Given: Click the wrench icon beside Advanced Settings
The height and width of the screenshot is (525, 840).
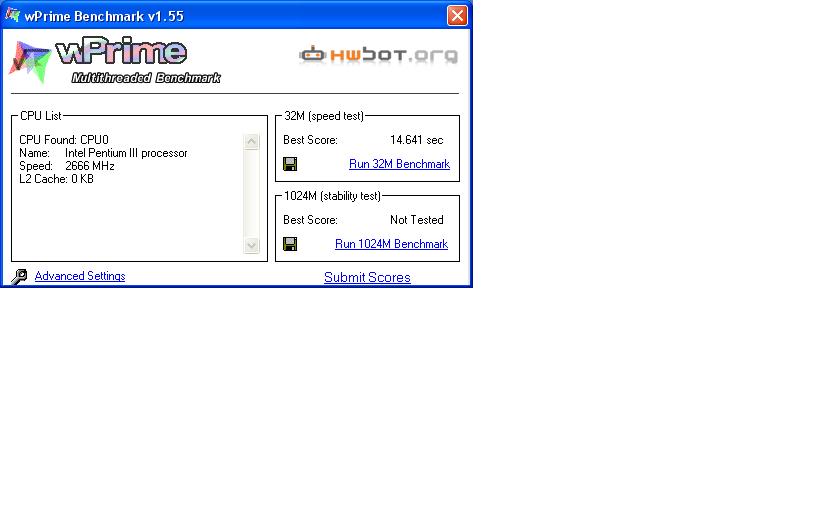Looking at the screenshot, I should (19, 276).
